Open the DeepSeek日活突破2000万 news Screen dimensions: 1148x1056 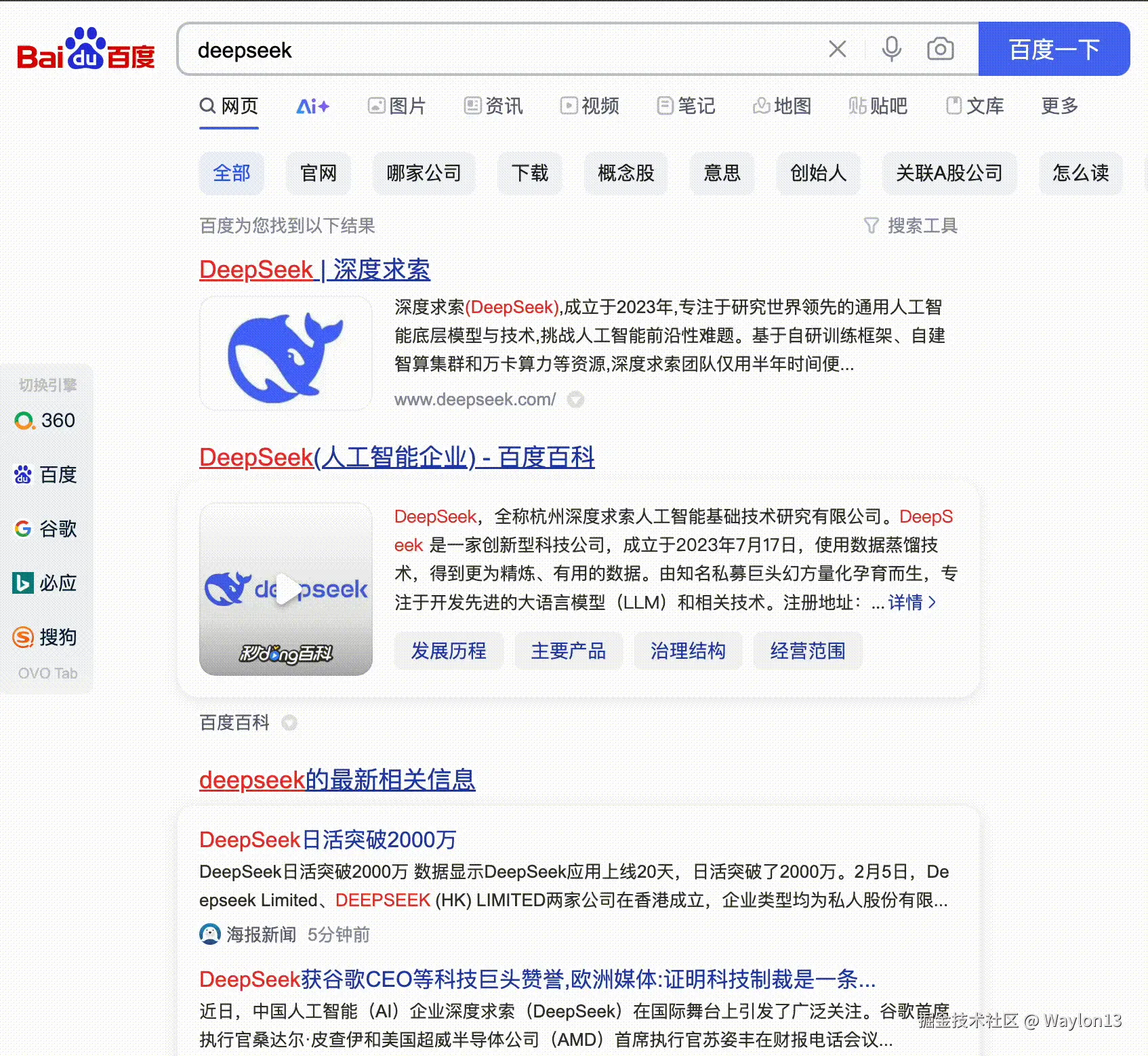(x=328, y=840)
